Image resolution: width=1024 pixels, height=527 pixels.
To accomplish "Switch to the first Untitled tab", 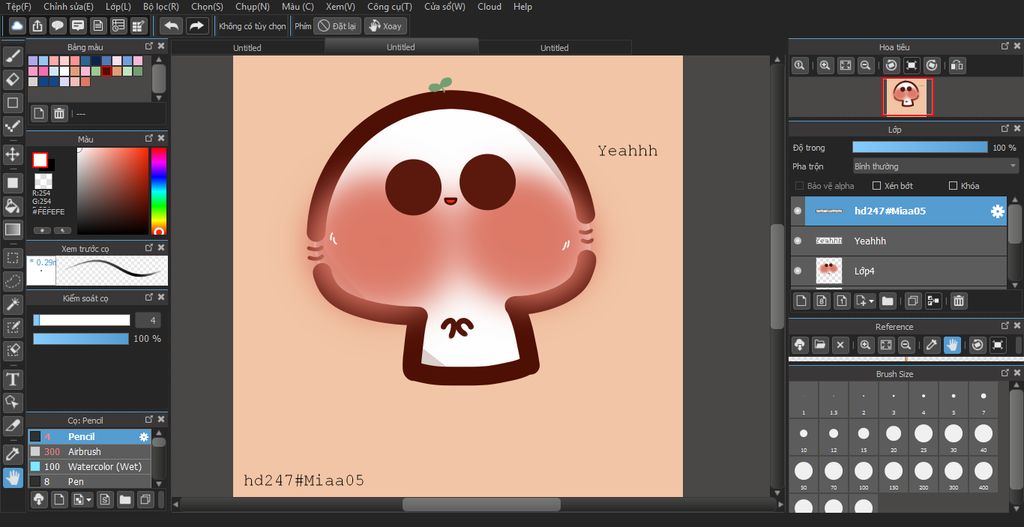I will pos(247,48).
